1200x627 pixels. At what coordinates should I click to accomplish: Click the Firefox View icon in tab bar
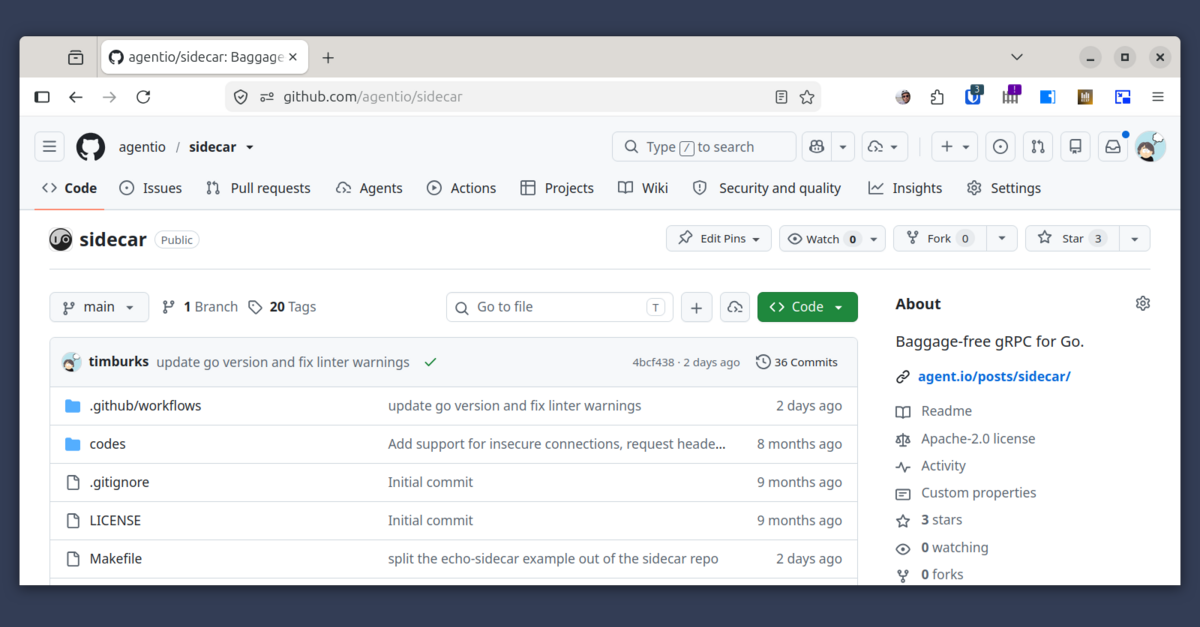(x=76, y=58)
